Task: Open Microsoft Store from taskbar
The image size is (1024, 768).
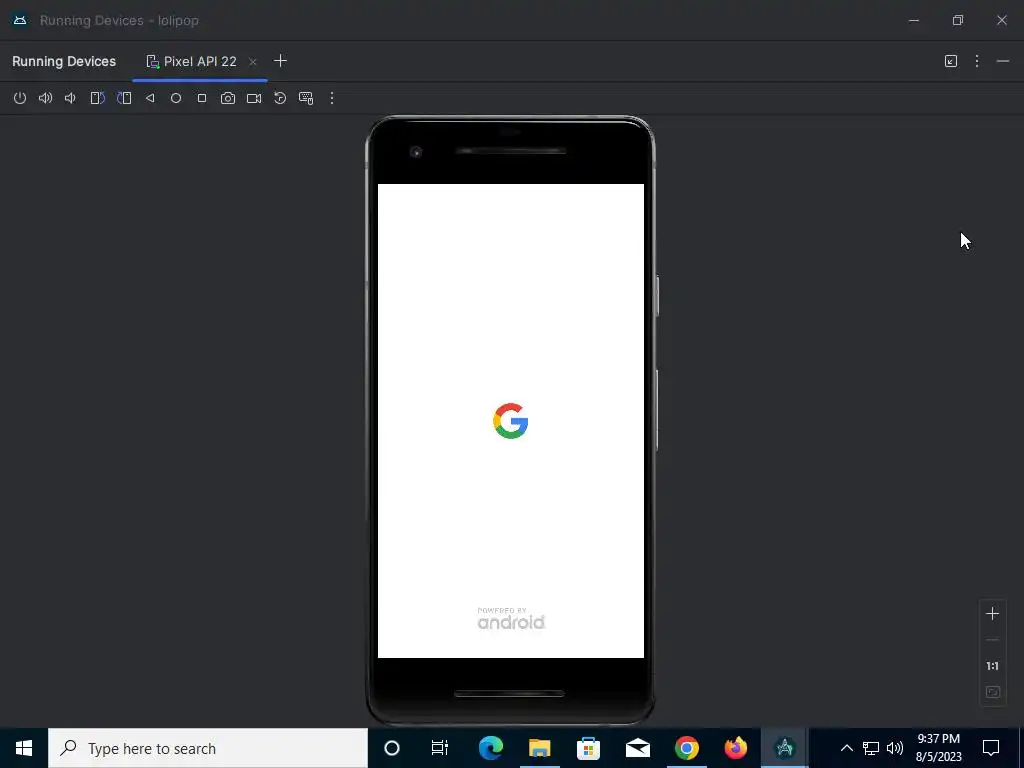Action: click(588, 748)
